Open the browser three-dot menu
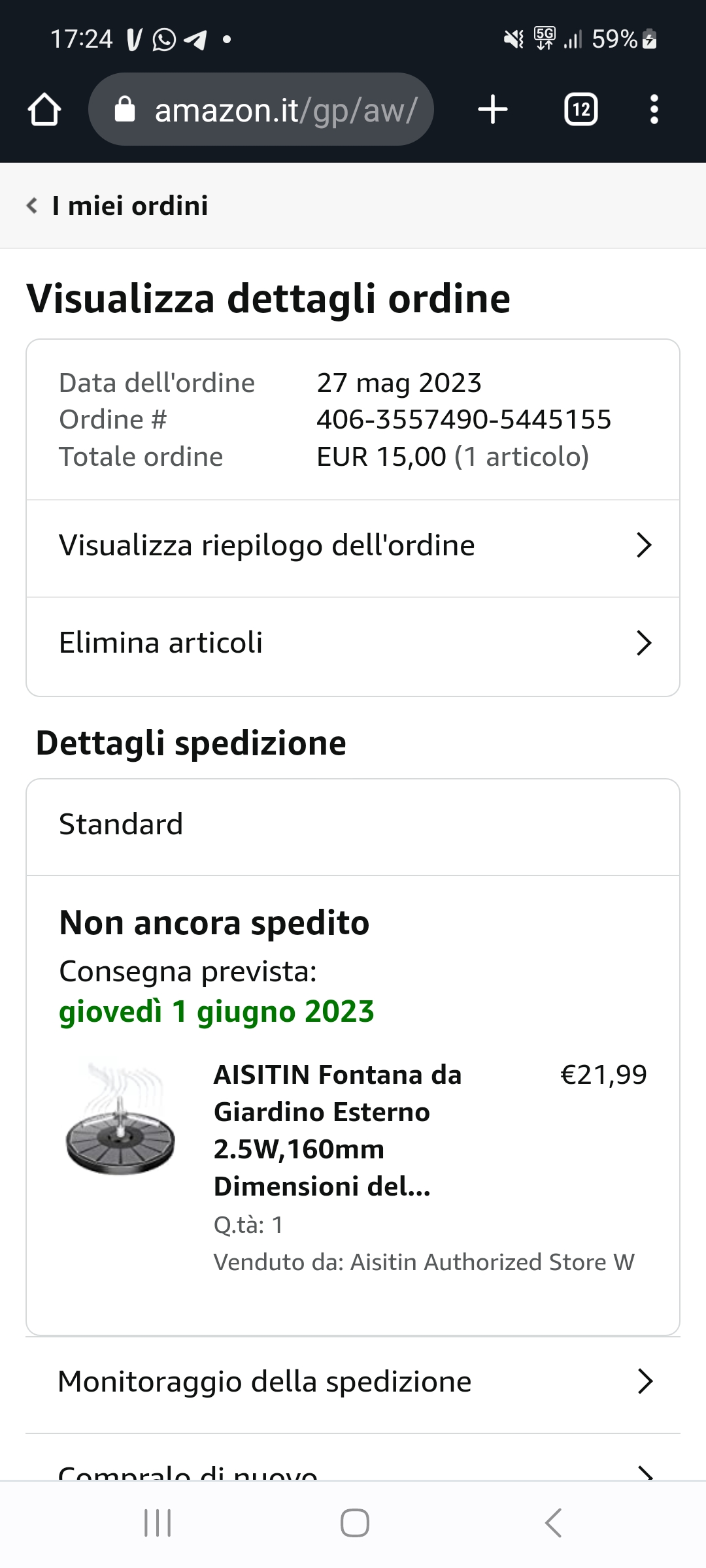The height and width of the screenshot is (1568, 706). [x=654, y=109]
